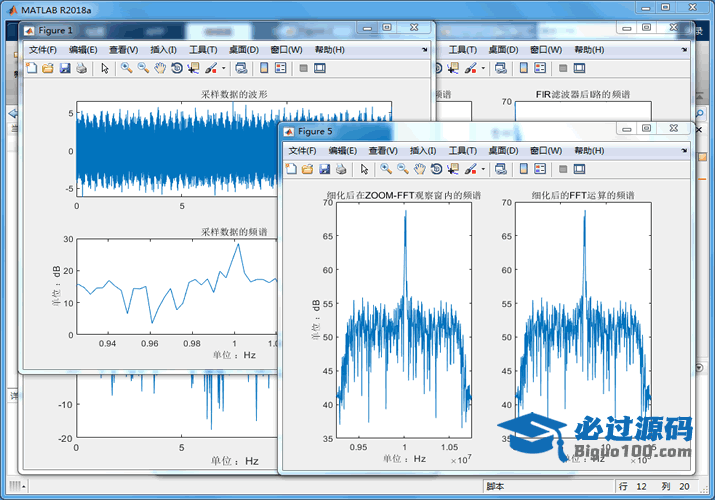This screenshot has height=500, width=715.
Task: Toggle Zoom Out tool in Figure 1
Action: pos(144,68)
